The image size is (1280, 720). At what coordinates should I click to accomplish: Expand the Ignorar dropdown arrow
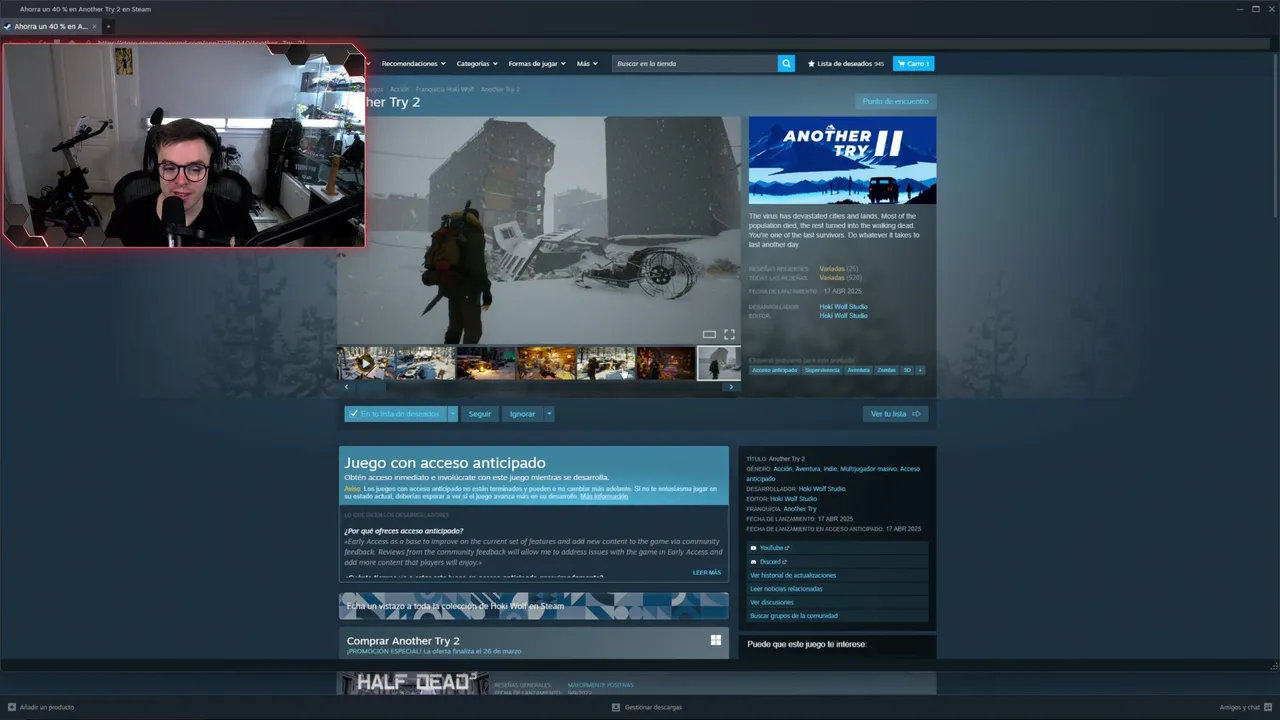click(x=548, y=414)
